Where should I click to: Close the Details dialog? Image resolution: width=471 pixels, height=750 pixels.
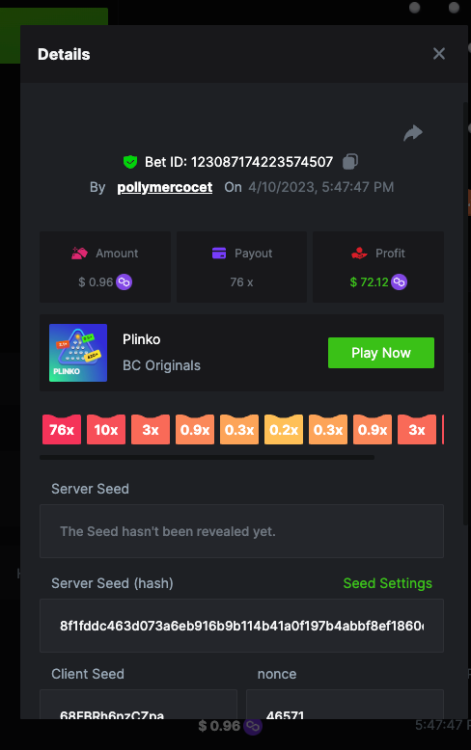coord(439,54)
